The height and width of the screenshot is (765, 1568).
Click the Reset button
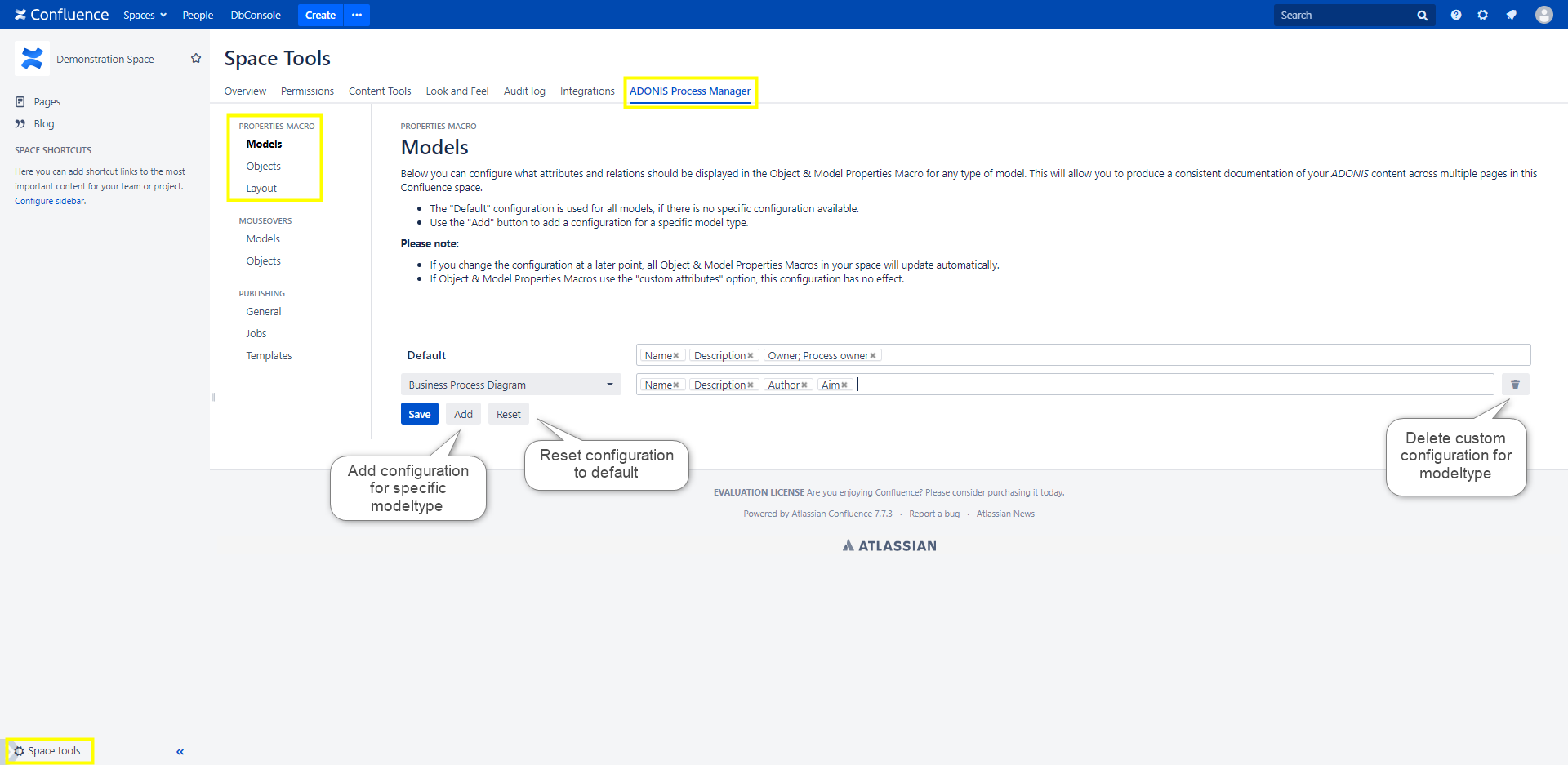[x=509, y=414]
